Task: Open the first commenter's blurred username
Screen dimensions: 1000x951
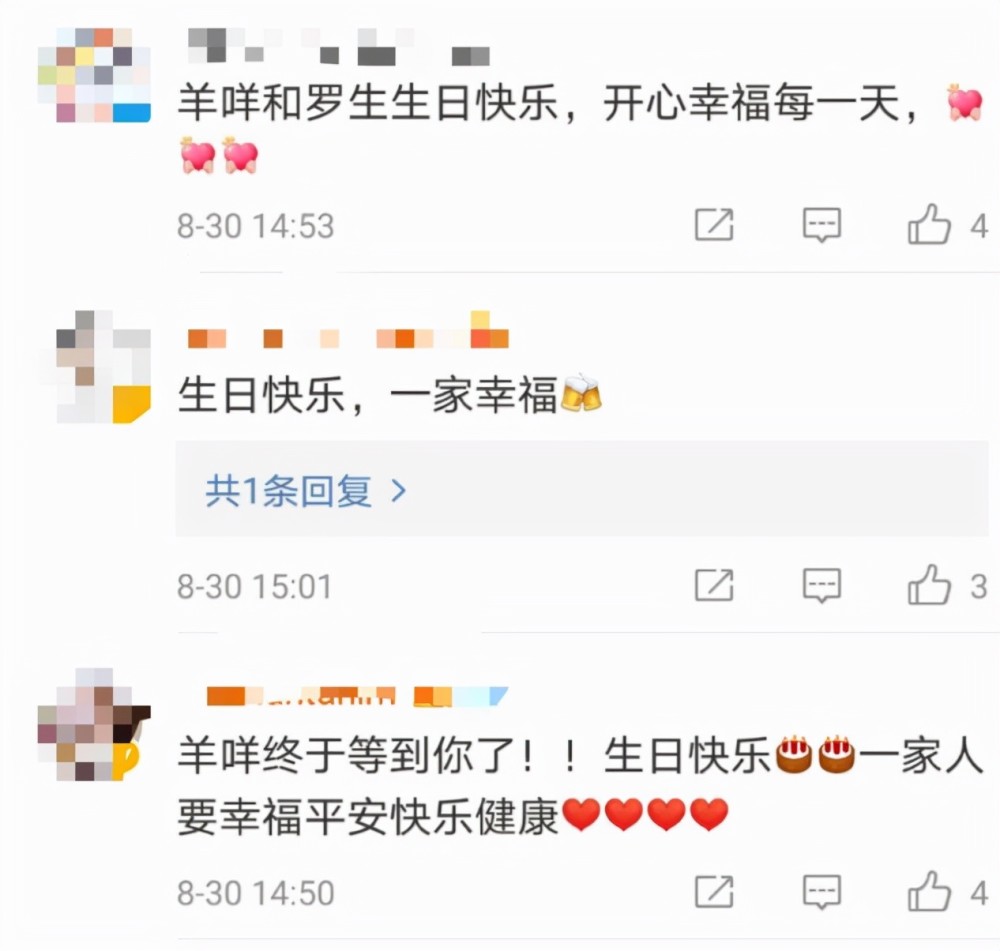Action: 339,46
